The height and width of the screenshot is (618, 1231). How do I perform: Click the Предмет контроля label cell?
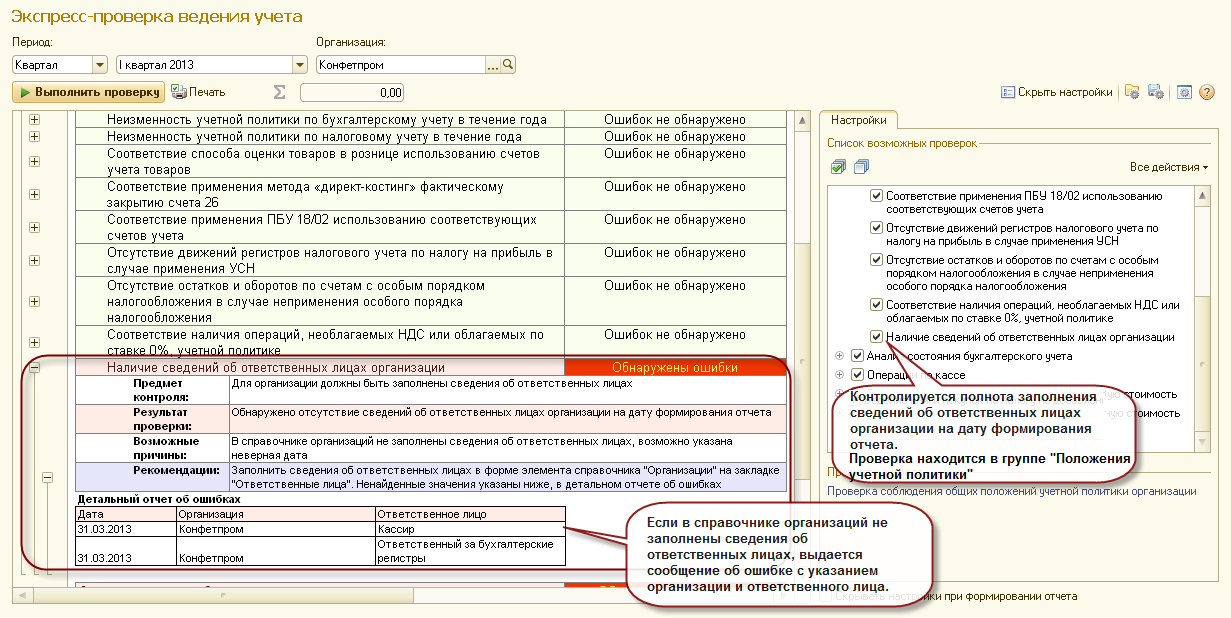pyautogui.click(x=152, y=389)
